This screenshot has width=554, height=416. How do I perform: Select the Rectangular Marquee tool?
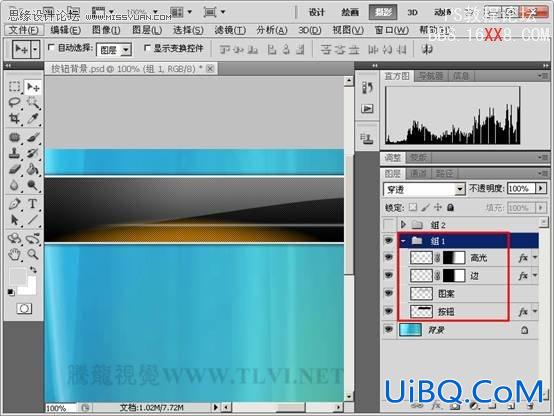pyautogui.click(x=14, y=87)
